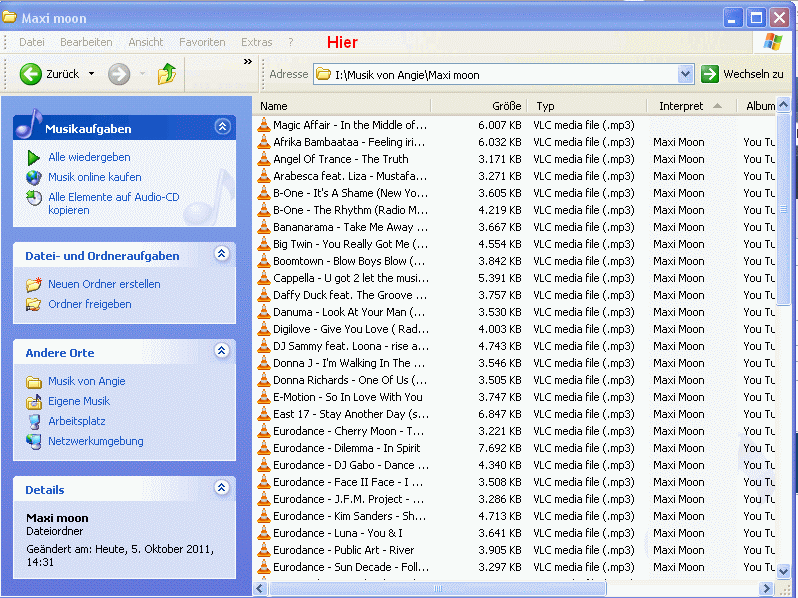Click the green Zurück back arrow
The width and height of the screenshot is (798, 598).
click(31, 74)
